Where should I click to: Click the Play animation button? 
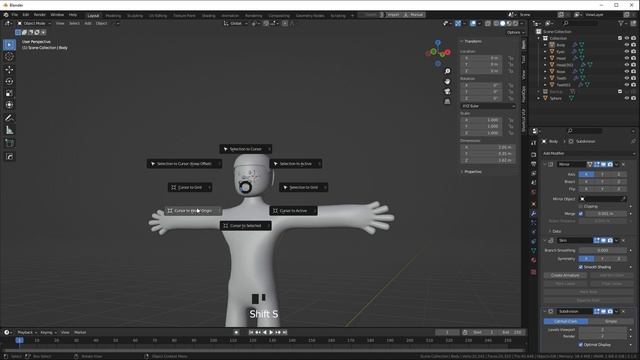[271, 332]
